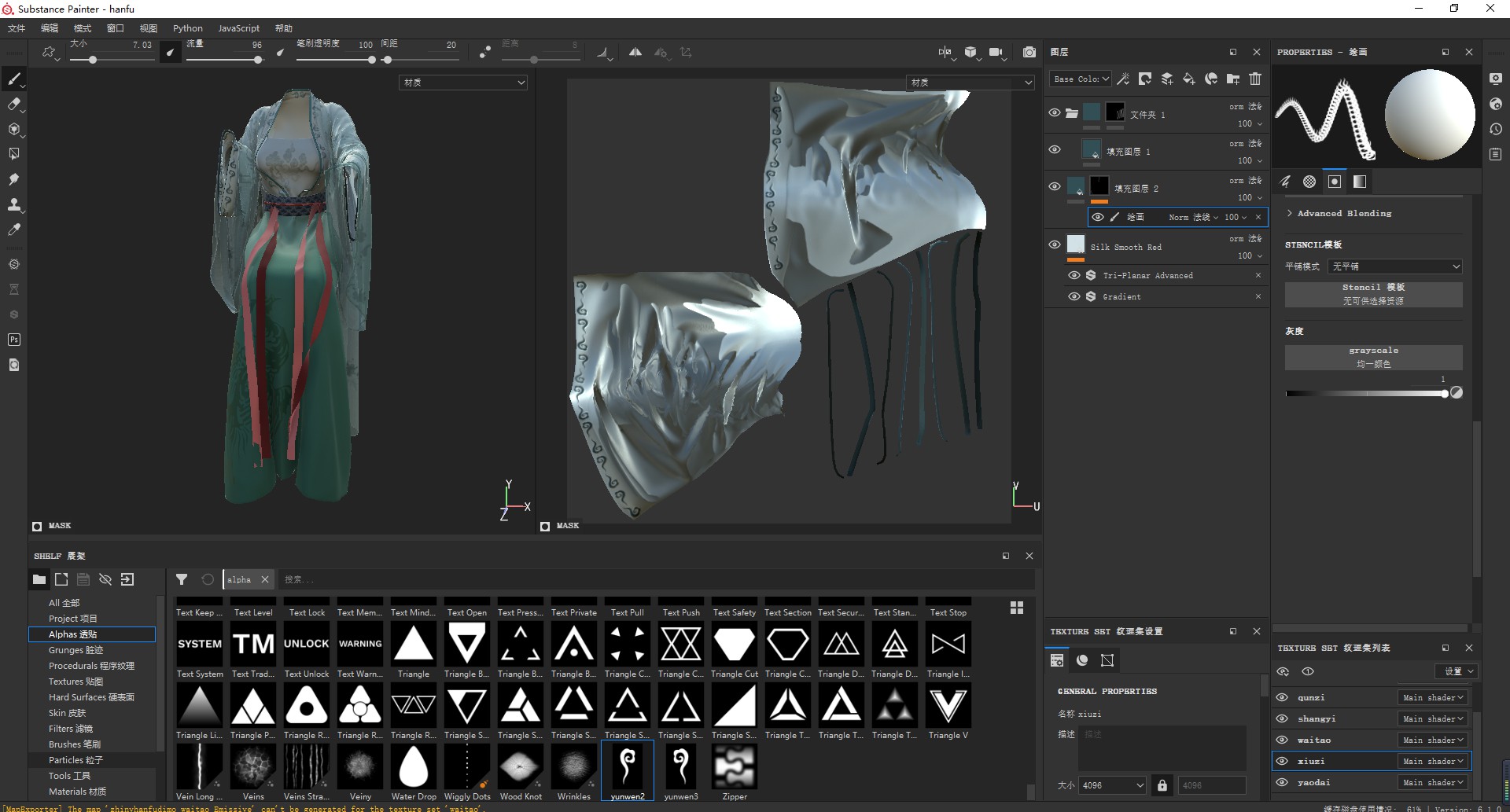Adjust the grayscale value slider

(x=1444, y=393)
